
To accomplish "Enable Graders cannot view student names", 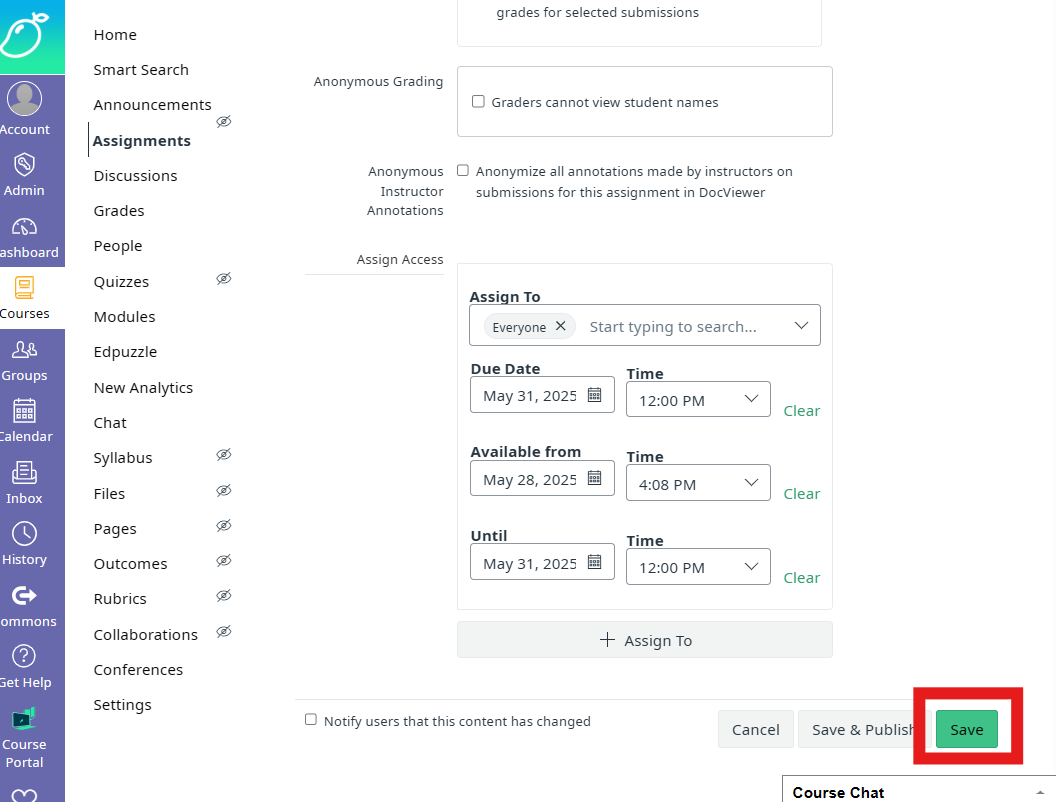I will (x=478, y=102).
